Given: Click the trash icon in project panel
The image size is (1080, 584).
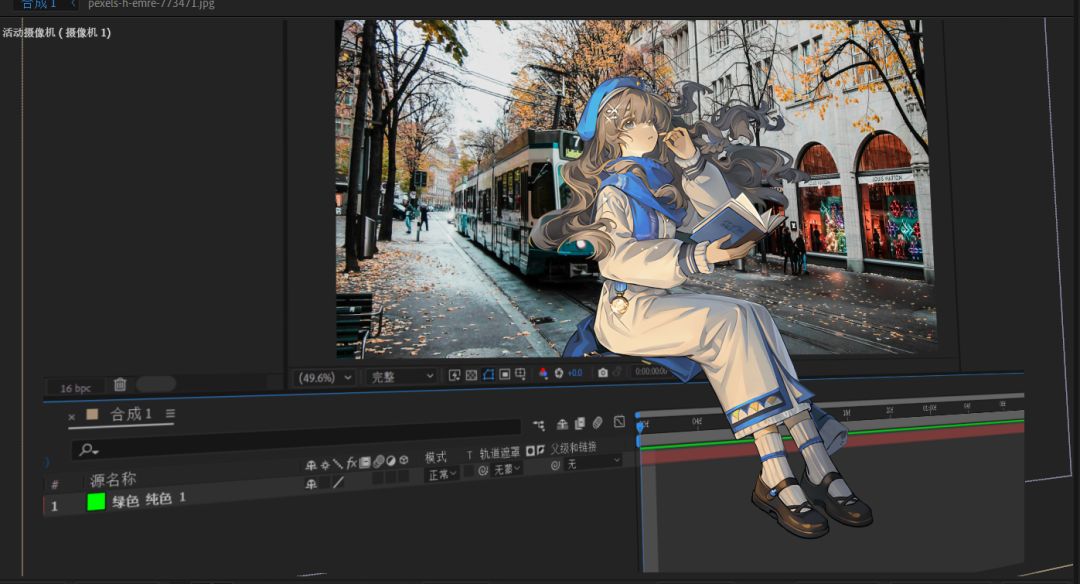Looking at the screenshot, I should tap(120, 385).
